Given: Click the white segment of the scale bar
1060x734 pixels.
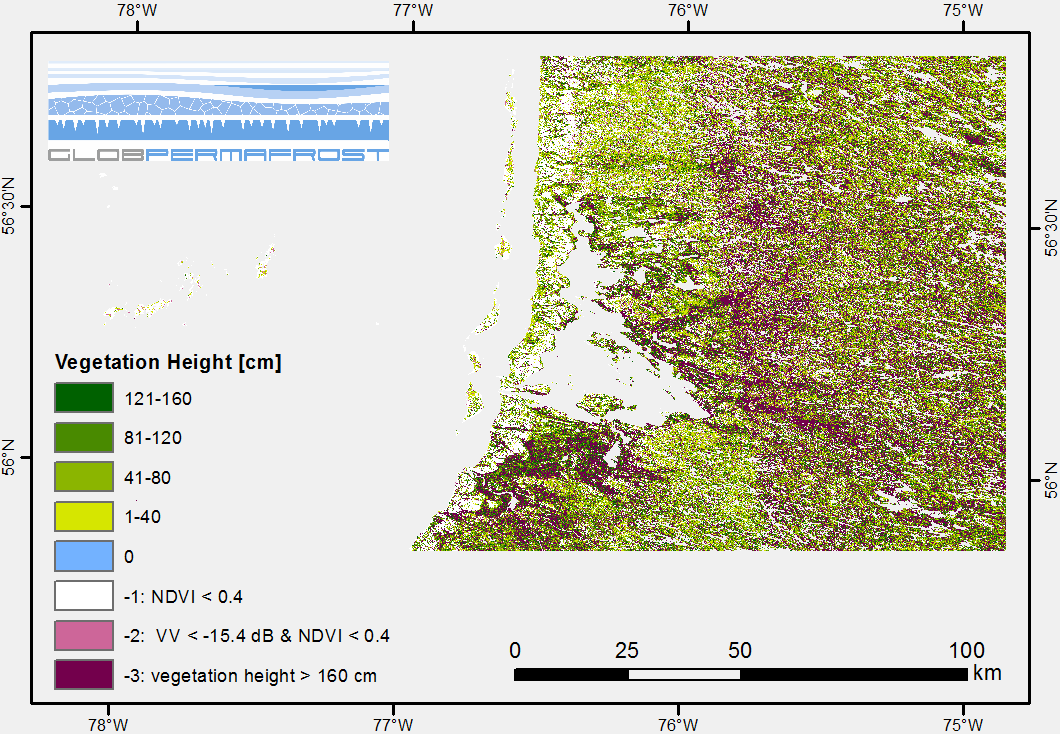Looking at the screenshot, I should coord(684,675).
